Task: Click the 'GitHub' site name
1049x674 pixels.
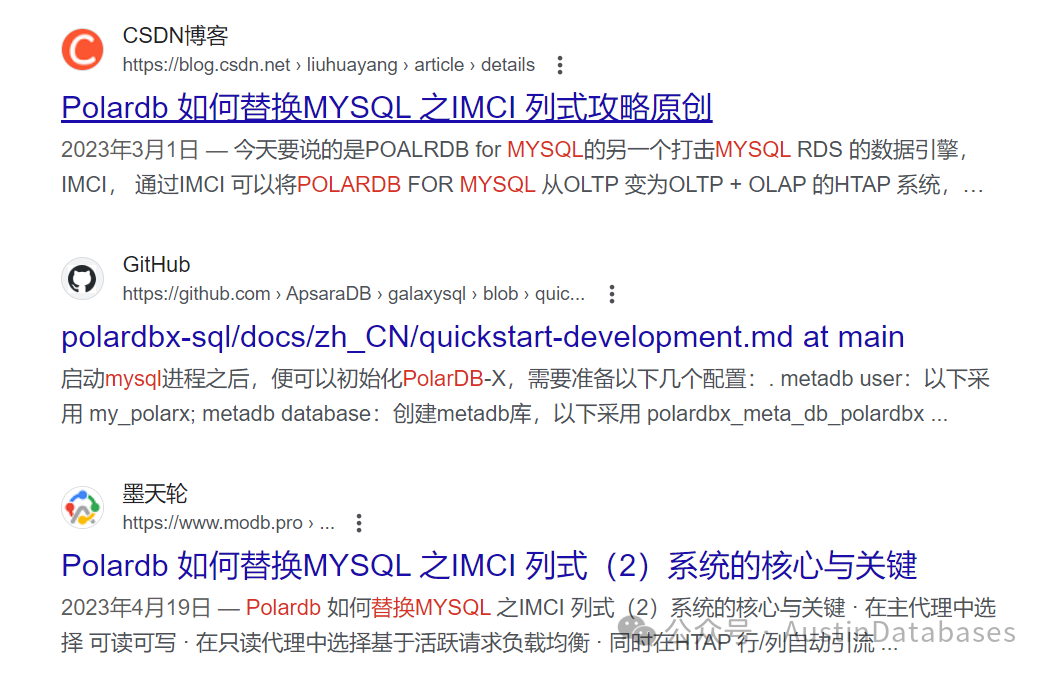Action: (157, 264)
